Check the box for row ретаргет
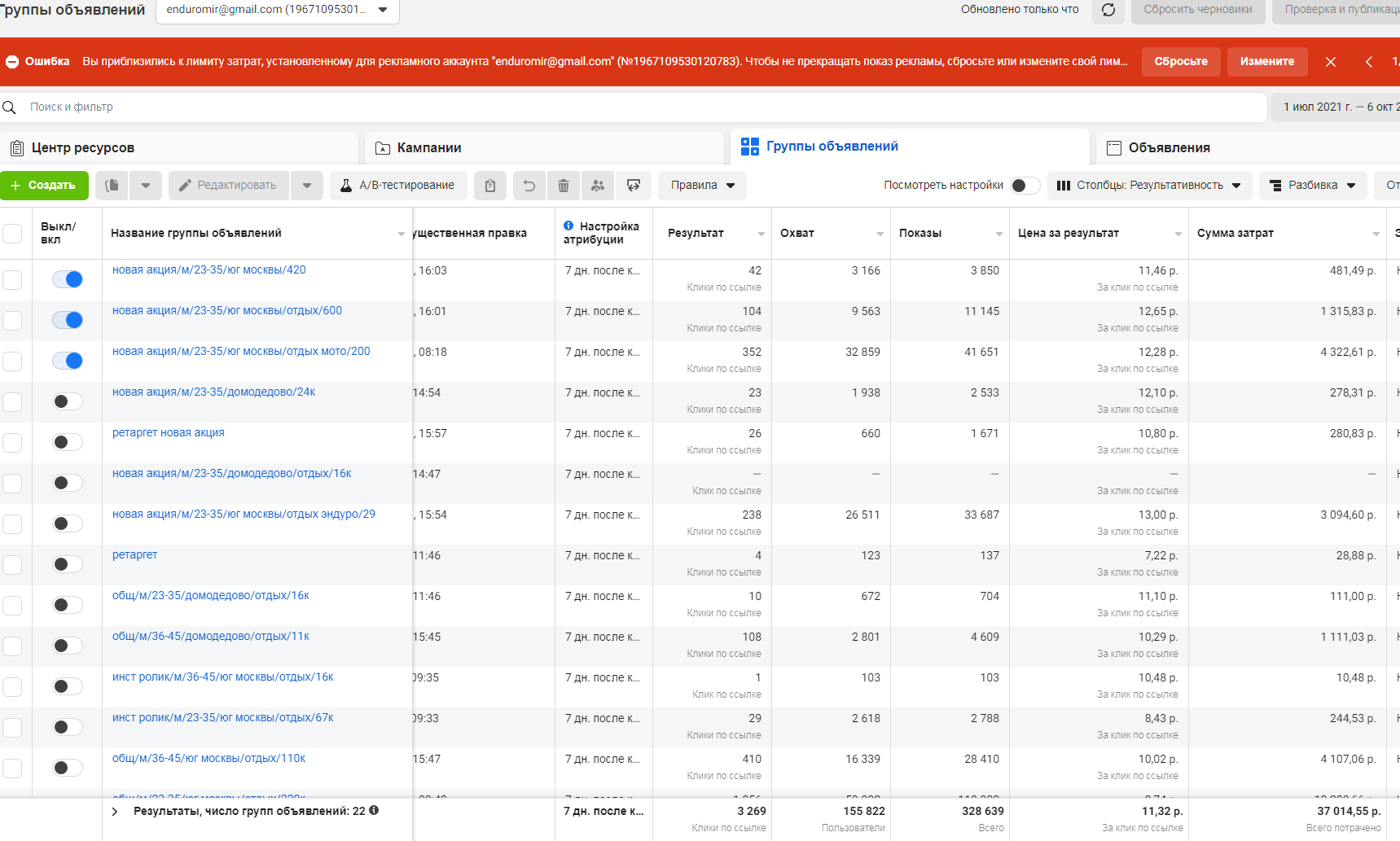The image size is (1400, 841). [12, 565]
